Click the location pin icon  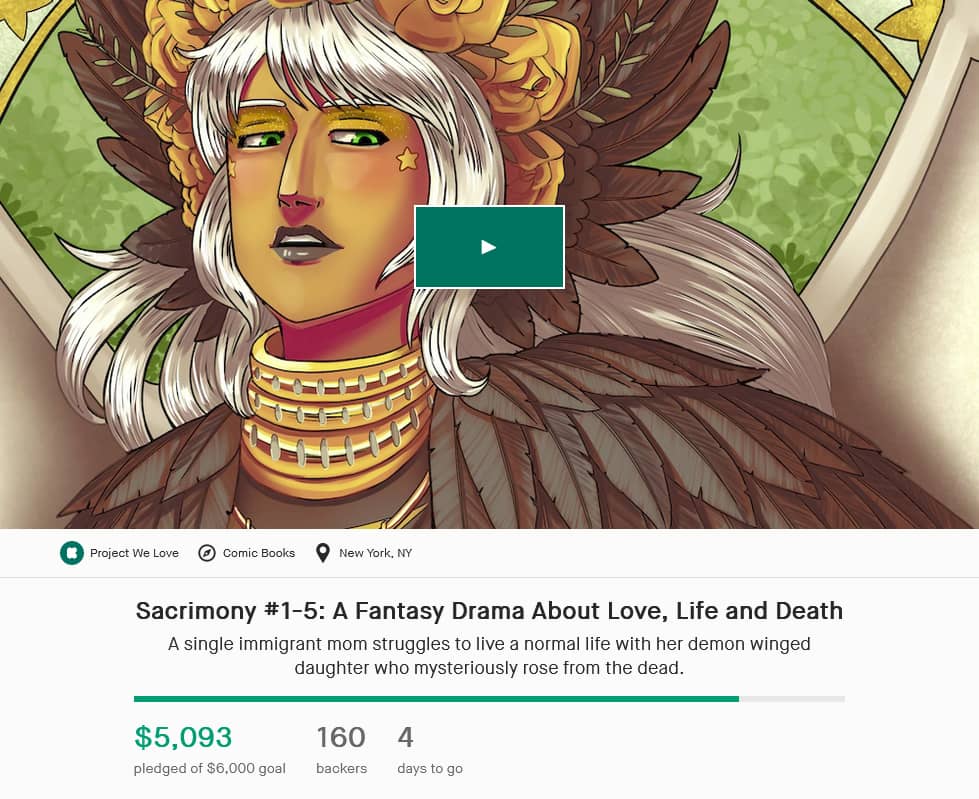[x=322, y=553]
